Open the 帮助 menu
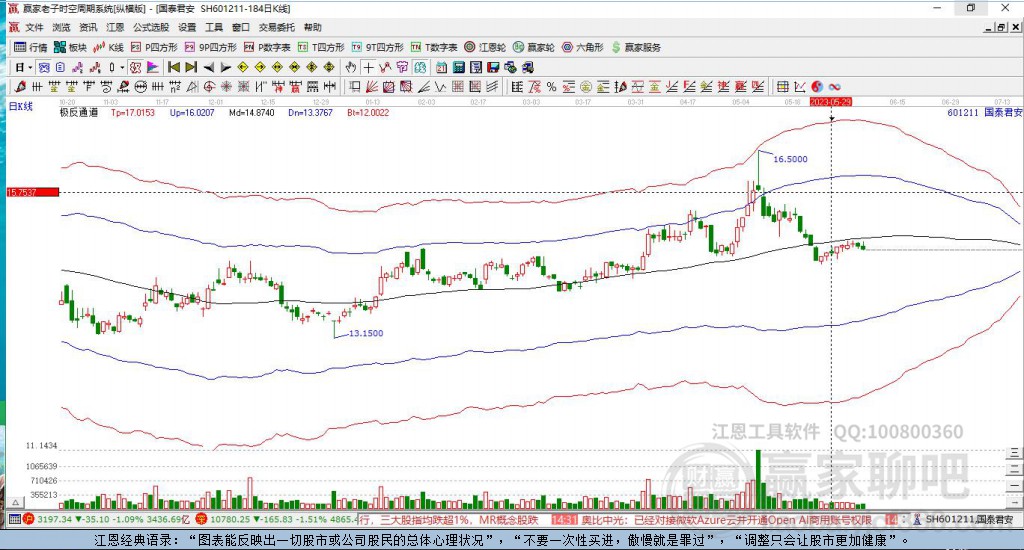1024x550 pixels. point(313,27)
